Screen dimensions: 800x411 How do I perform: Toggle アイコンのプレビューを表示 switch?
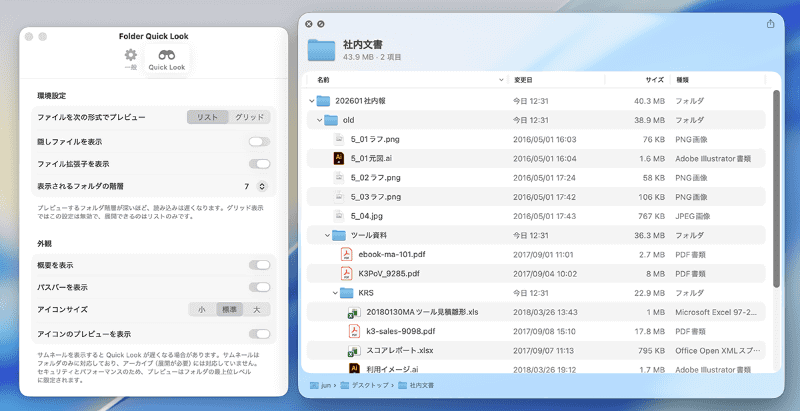259,334
